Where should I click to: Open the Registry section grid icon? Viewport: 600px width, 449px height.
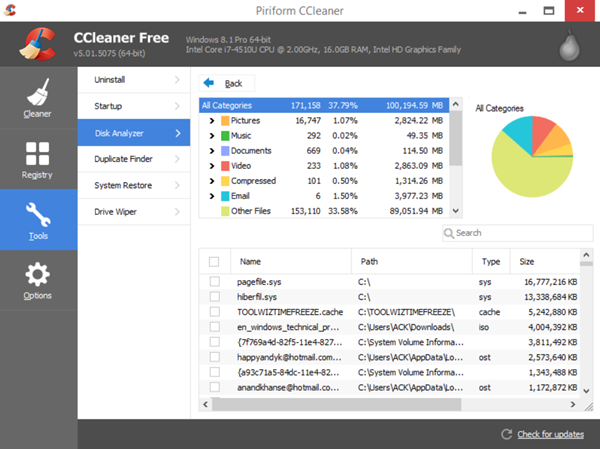[x=38, y=153]
